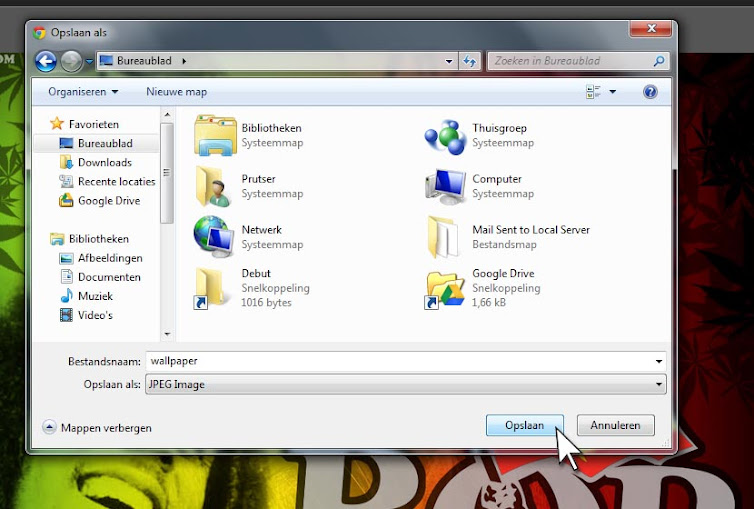The width and height of the screenshot is (754, 509).
Task: Click the Favorieten star icon
Action: tap(57, 124)
